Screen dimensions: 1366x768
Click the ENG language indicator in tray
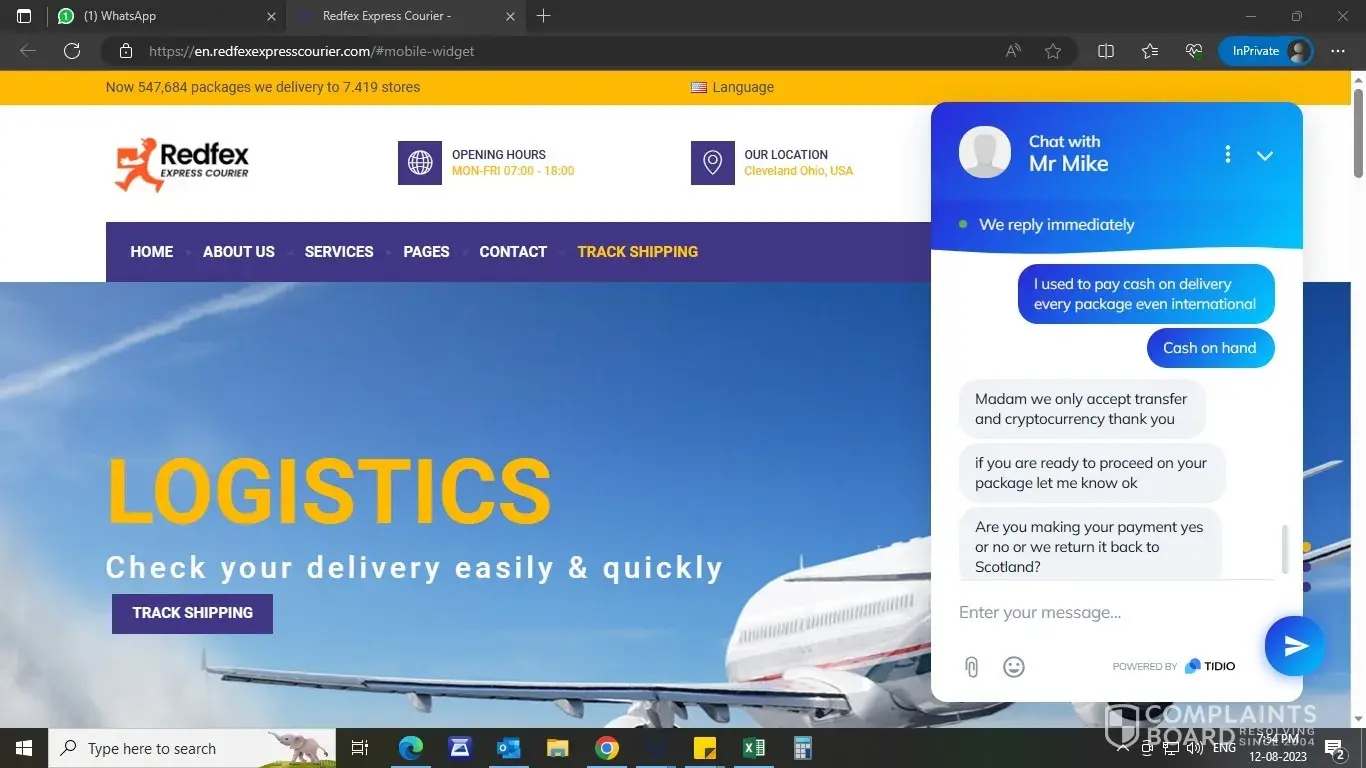point(1224,748)
